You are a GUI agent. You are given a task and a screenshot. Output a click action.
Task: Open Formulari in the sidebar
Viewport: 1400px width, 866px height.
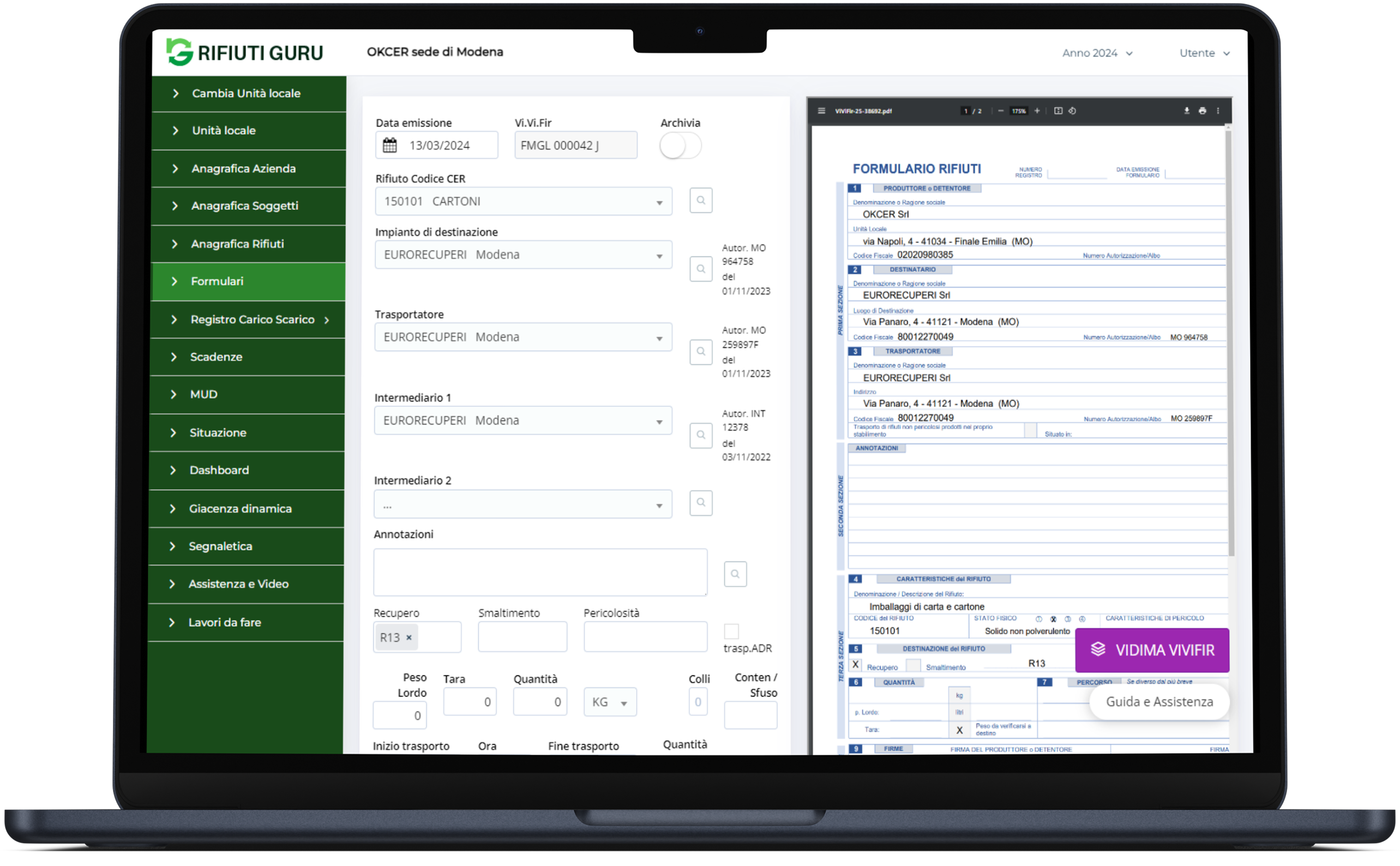click(218, 281)
